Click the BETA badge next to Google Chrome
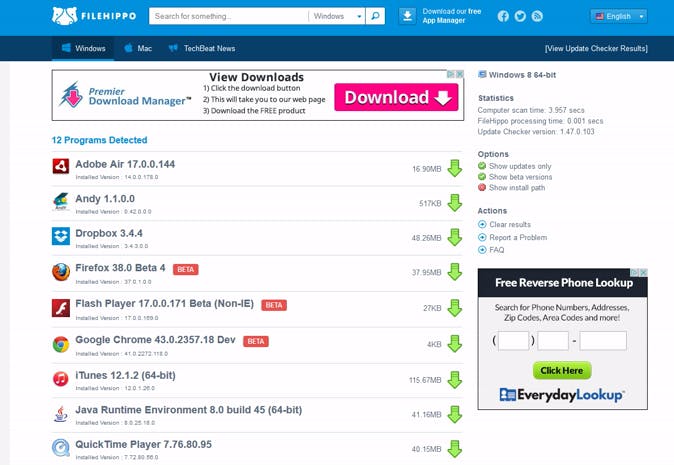674x465 pixels. pyautogui.click(x=256, y=341)
